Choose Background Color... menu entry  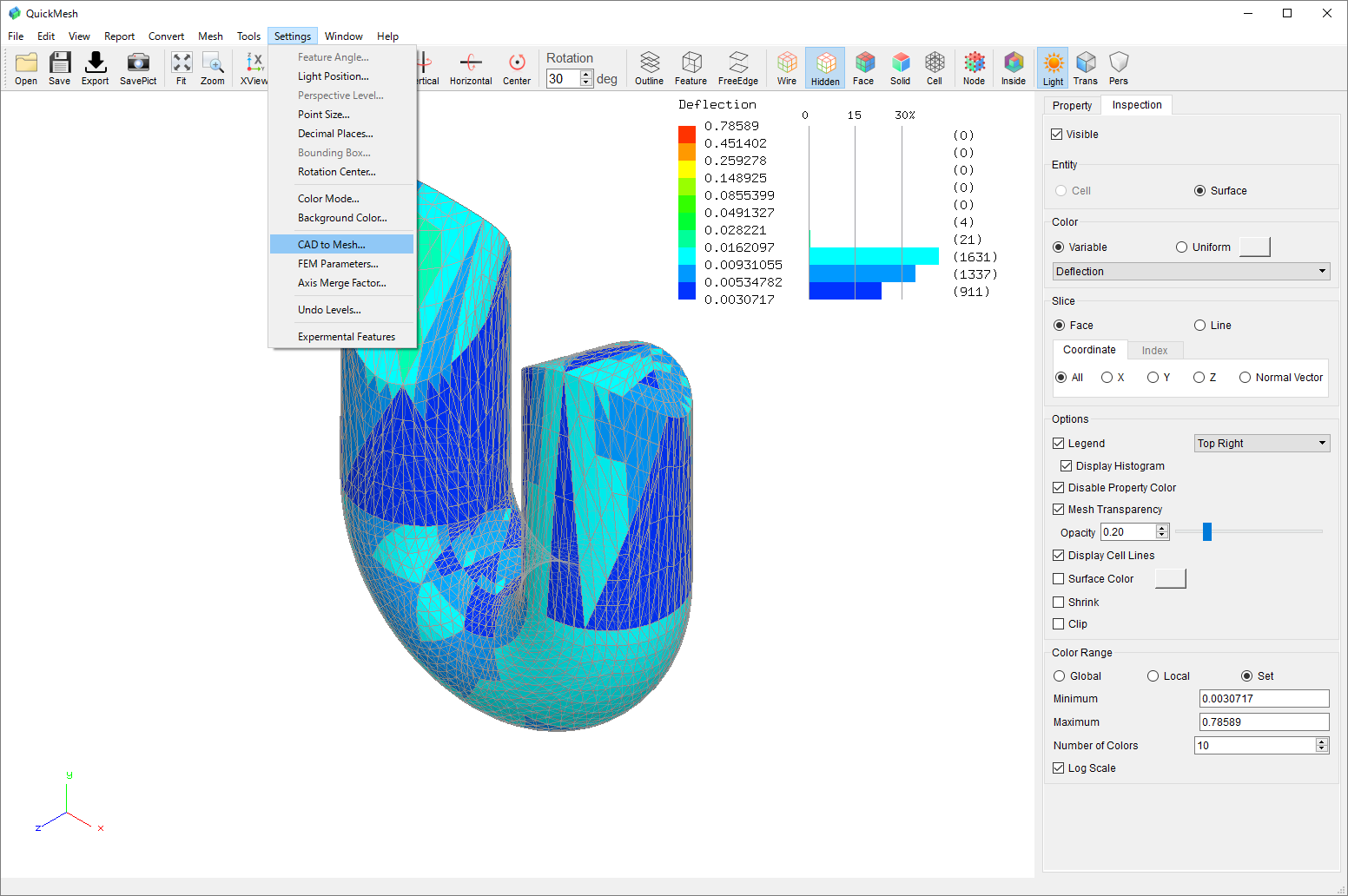[x=341, y=218]
